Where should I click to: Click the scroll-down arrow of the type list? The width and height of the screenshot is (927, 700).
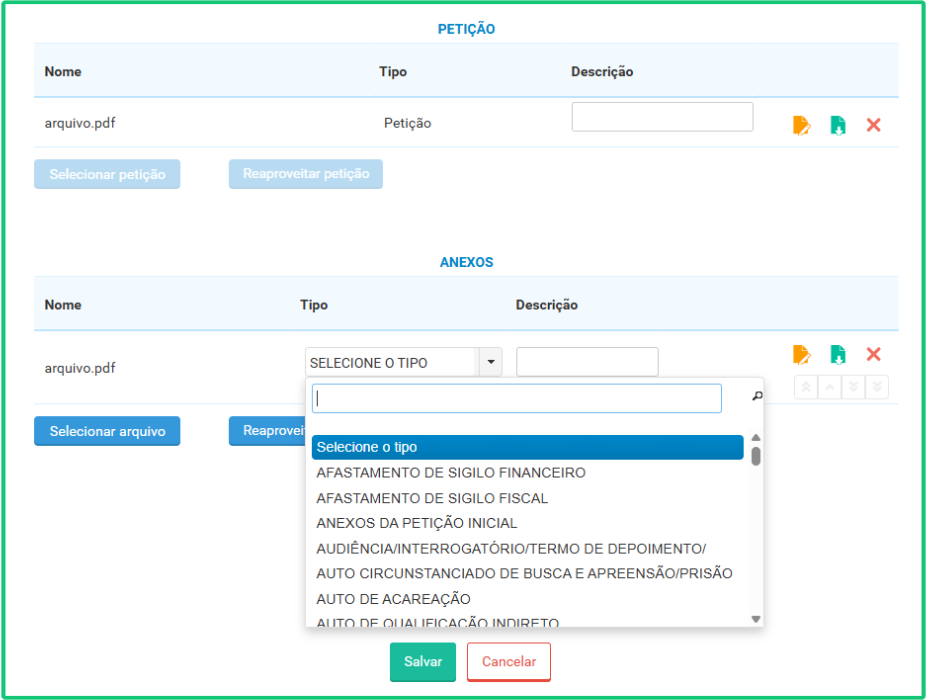coord(756,619)
